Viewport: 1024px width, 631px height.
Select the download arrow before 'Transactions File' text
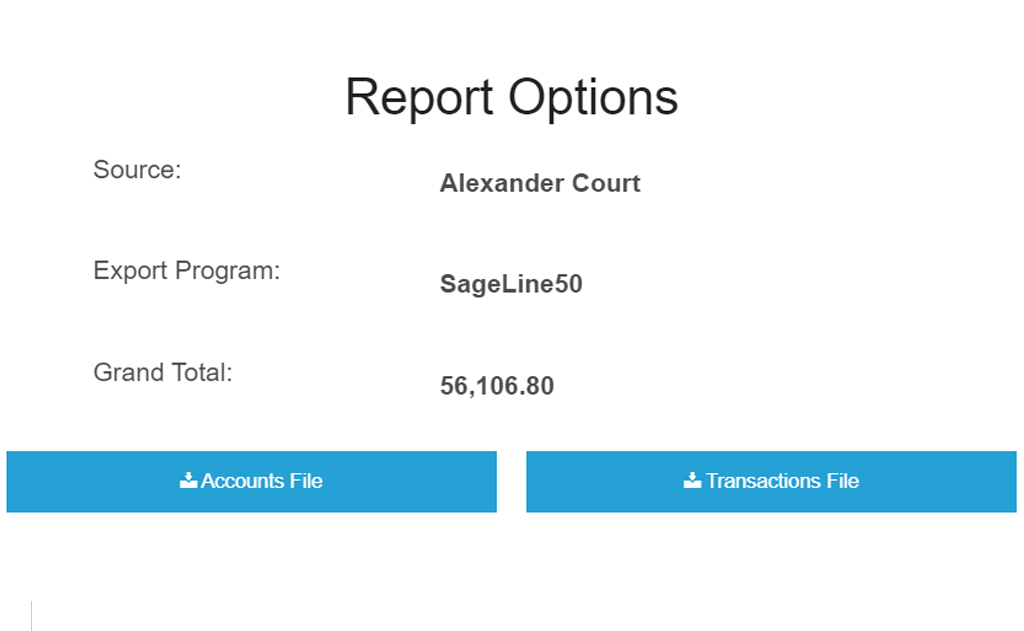click(690, 480)
